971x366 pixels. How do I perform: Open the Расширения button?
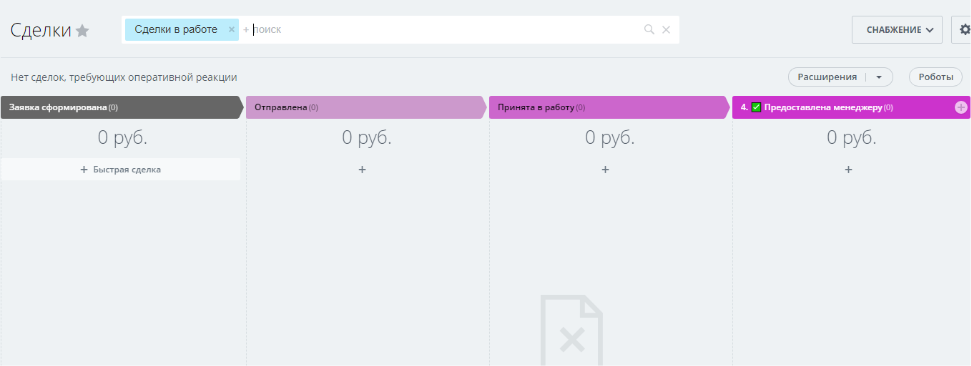pos(827,77)
